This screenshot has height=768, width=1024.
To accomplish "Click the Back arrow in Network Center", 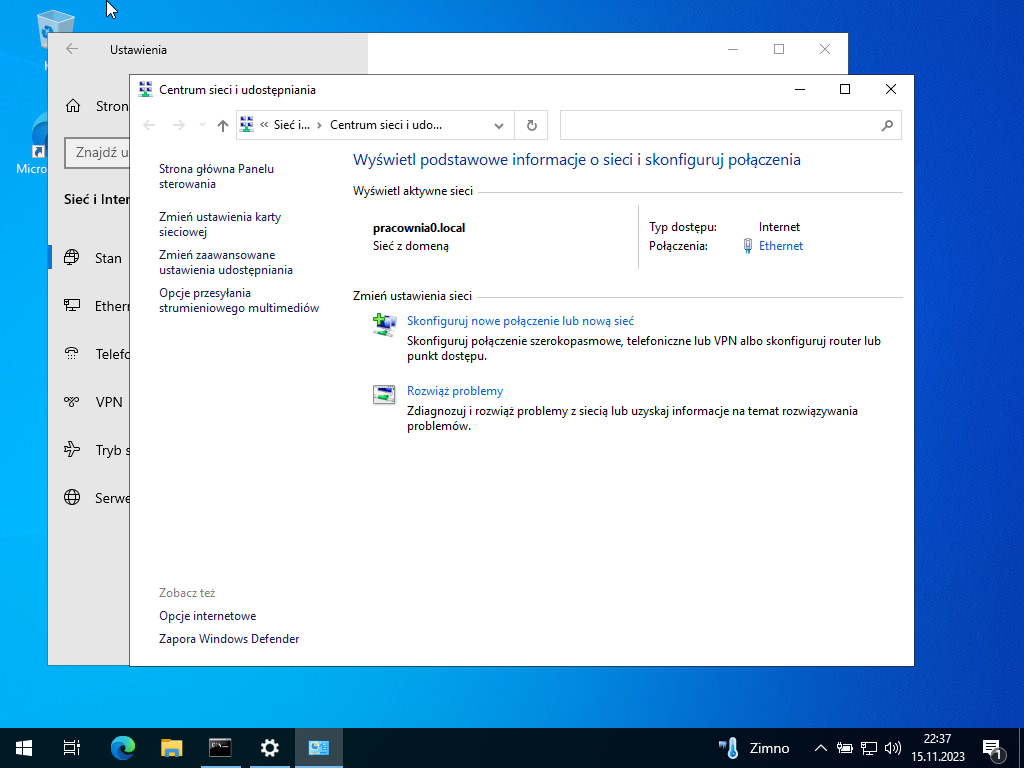I will (x=150, y=125).
